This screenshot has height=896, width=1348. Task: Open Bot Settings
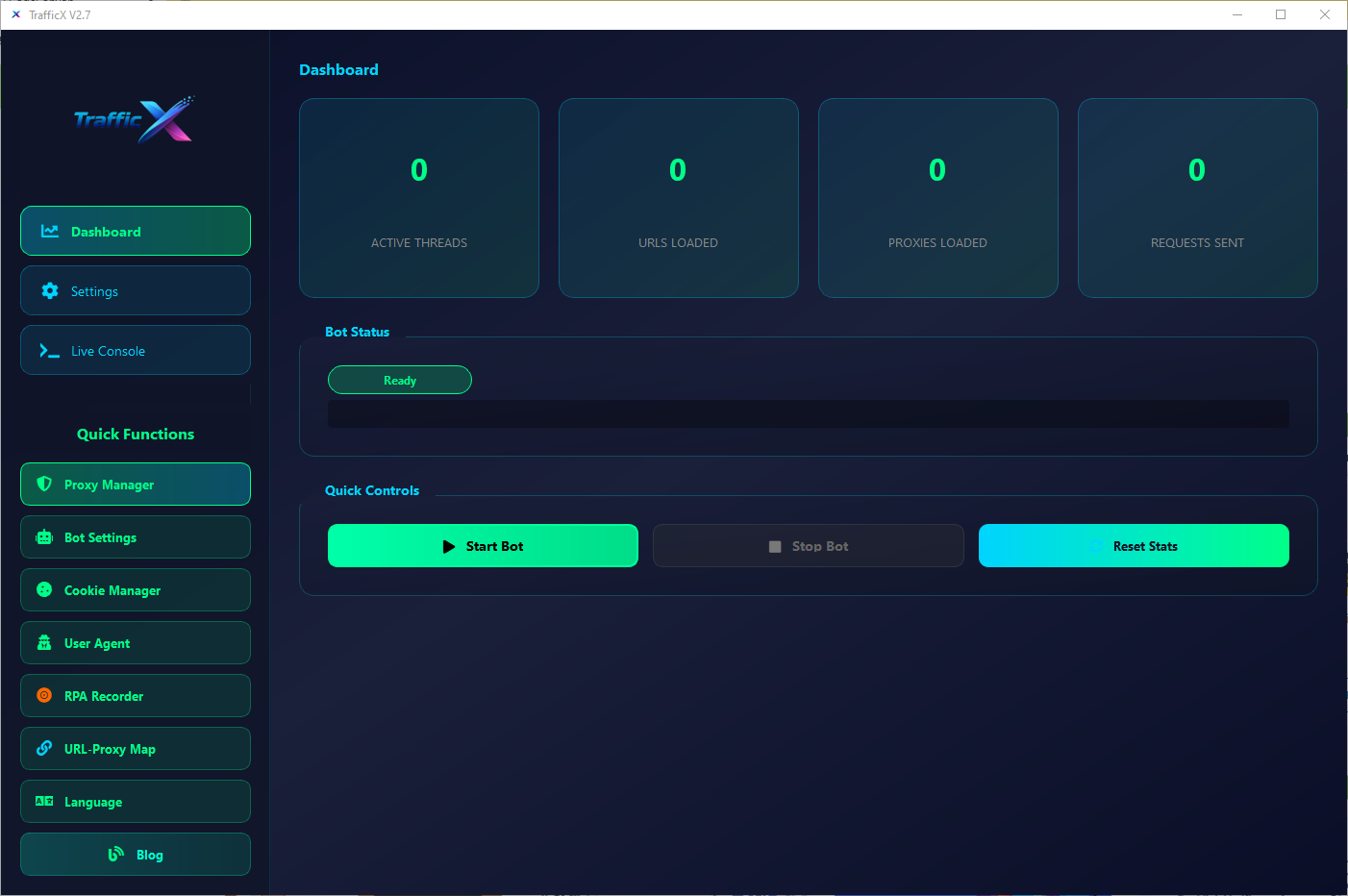pyautogui.click(x=136, y=536)
